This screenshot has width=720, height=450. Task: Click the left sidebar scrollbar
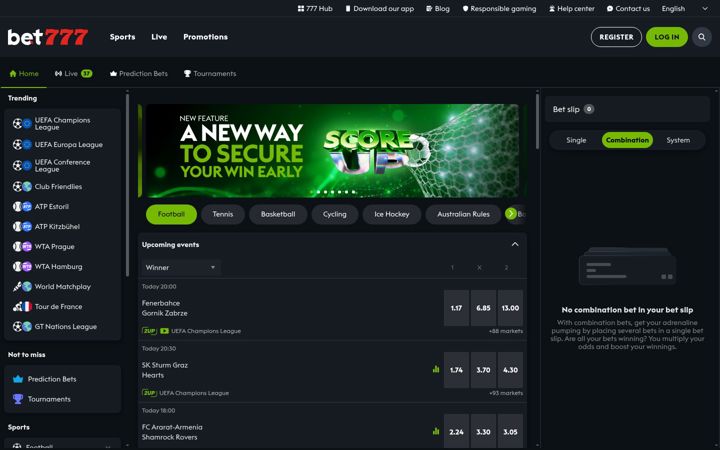[127, 185]
